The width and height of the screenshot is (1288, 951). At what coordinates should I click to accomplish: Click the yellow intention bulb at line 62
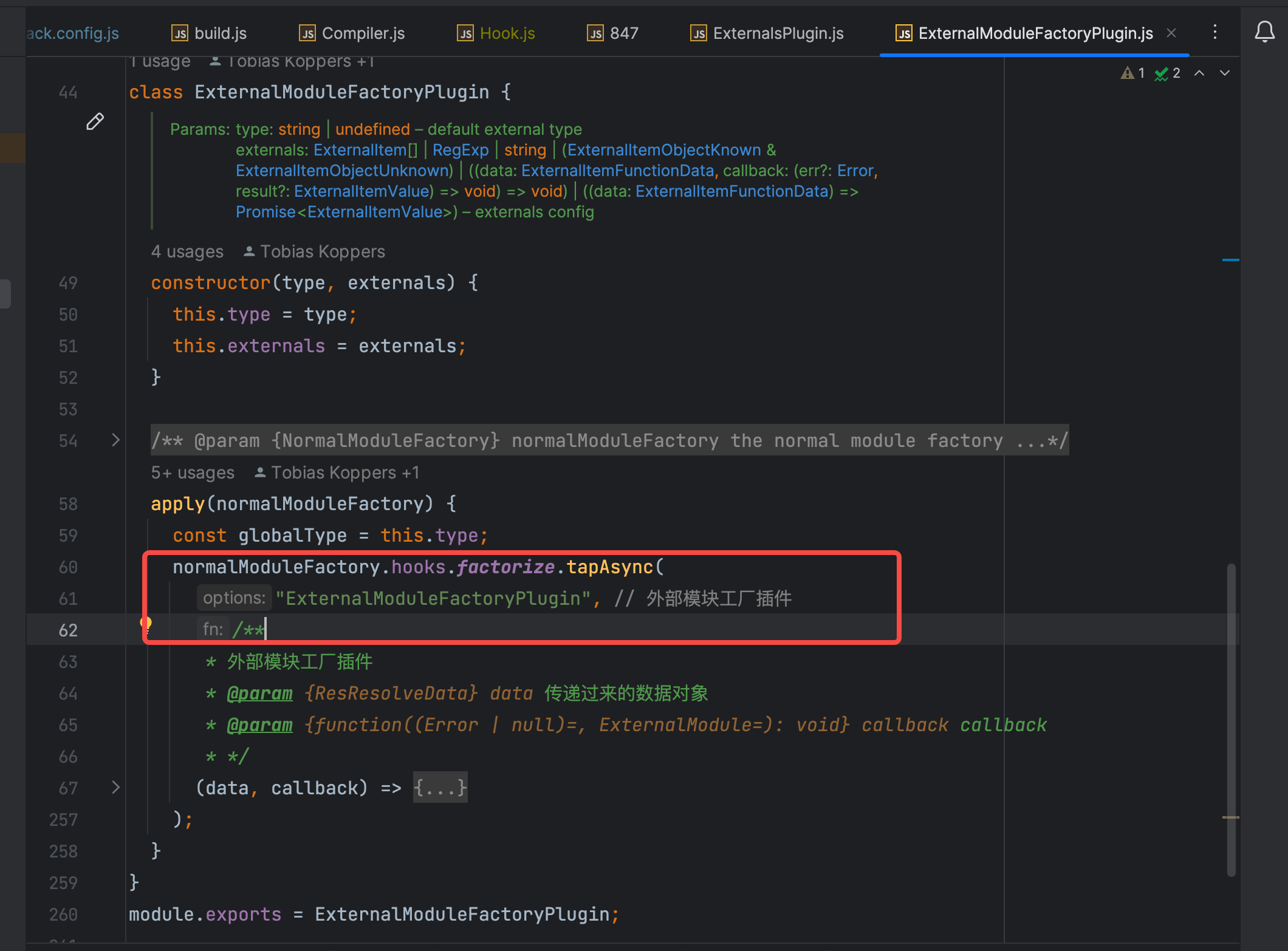146,624
